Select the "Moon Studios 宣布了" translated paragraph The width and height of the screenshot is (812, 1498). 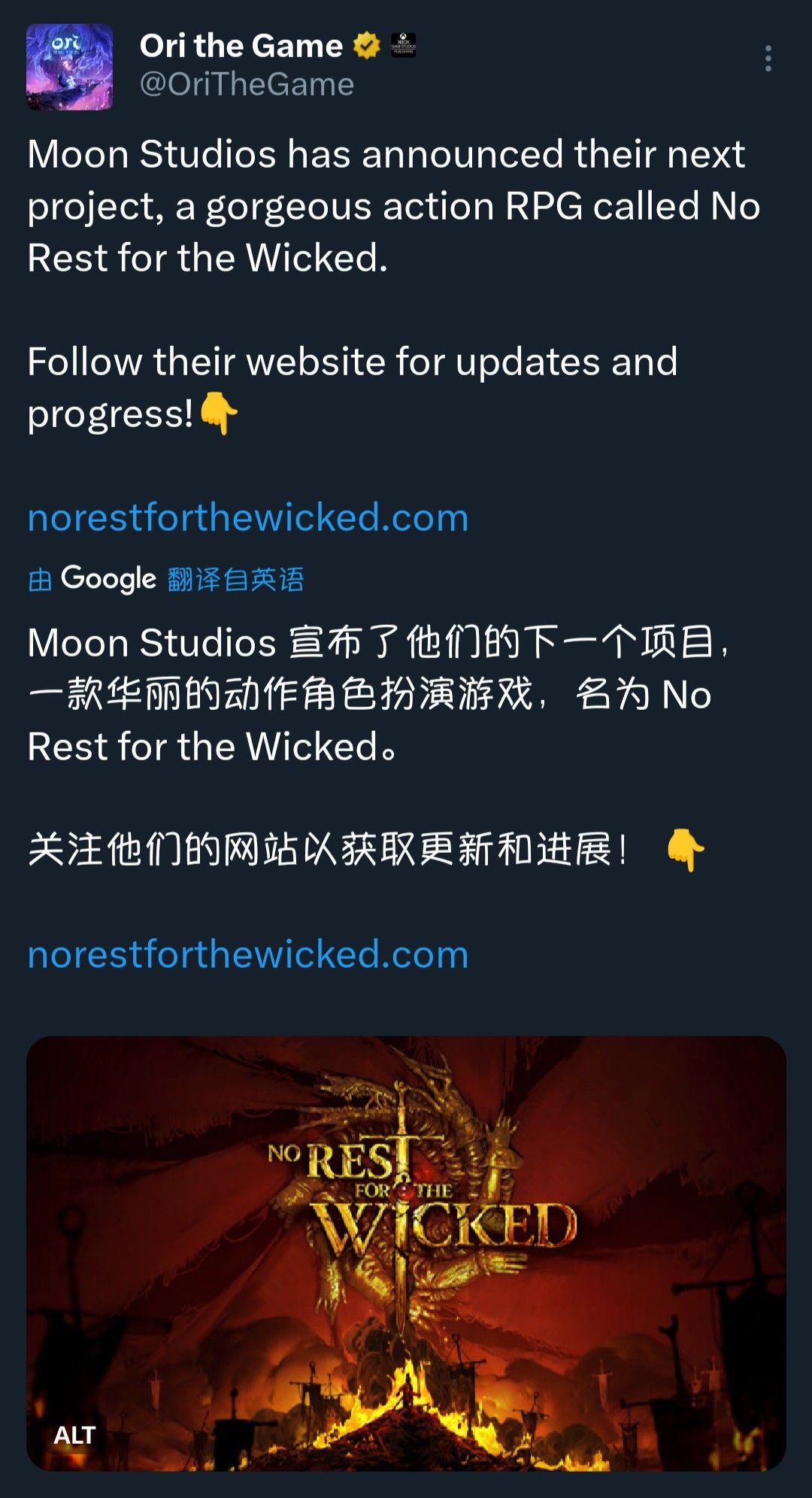[x=379, y=695]
